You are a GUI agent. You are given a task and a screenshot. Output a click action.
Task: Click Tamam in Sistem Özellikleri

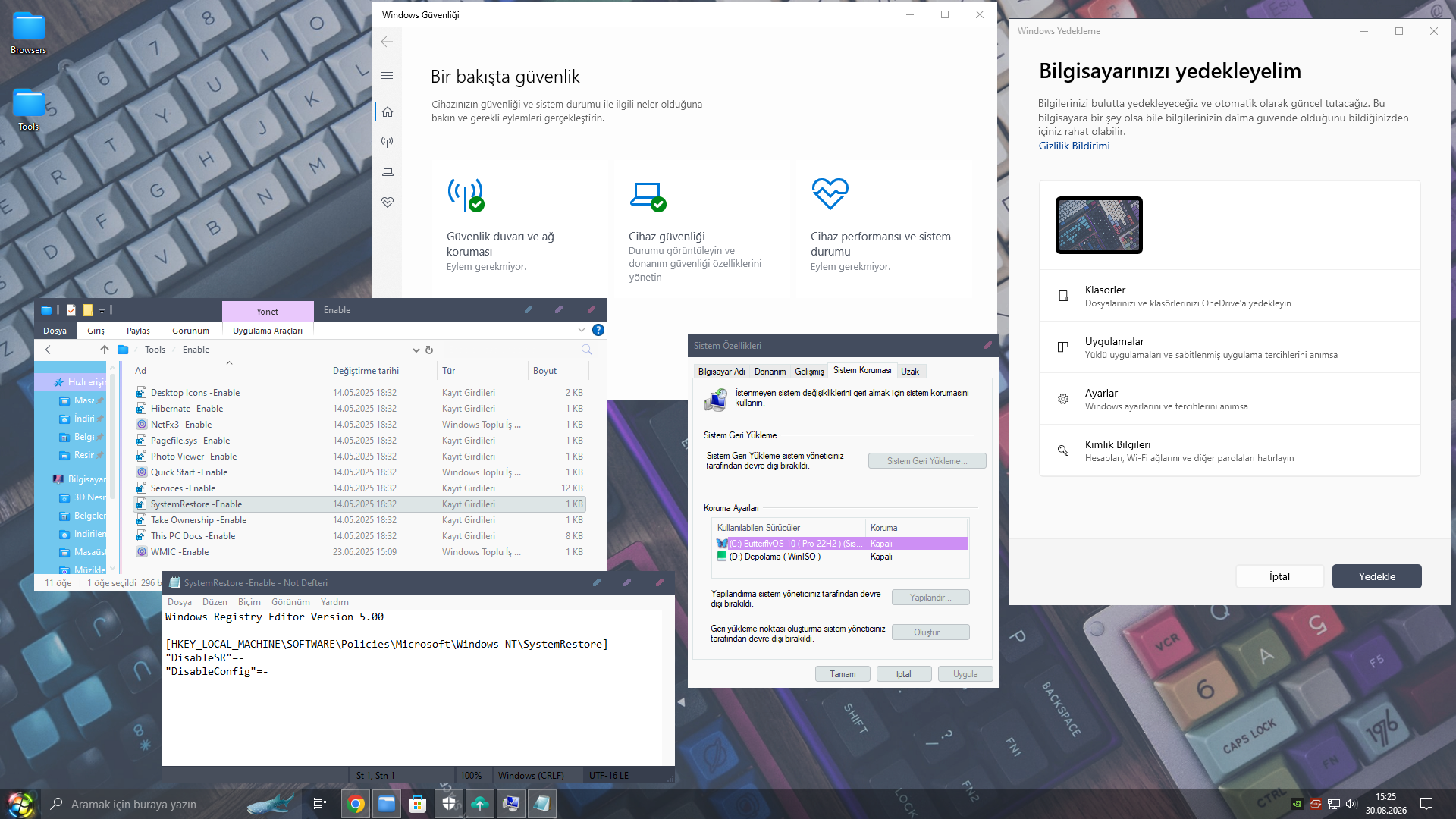click(x=843, y=674)
